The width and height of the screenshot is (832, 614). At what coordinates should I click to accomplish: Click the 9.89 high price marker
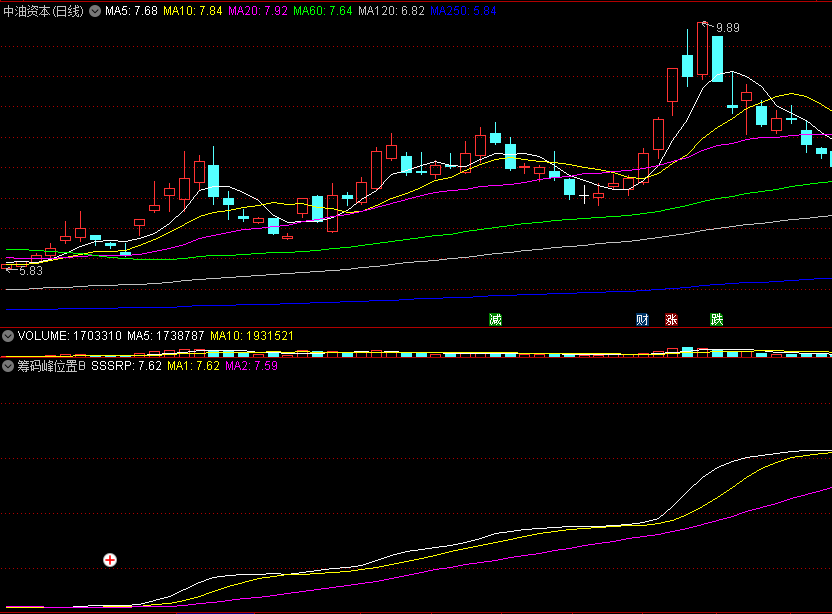tap(727, 28)
